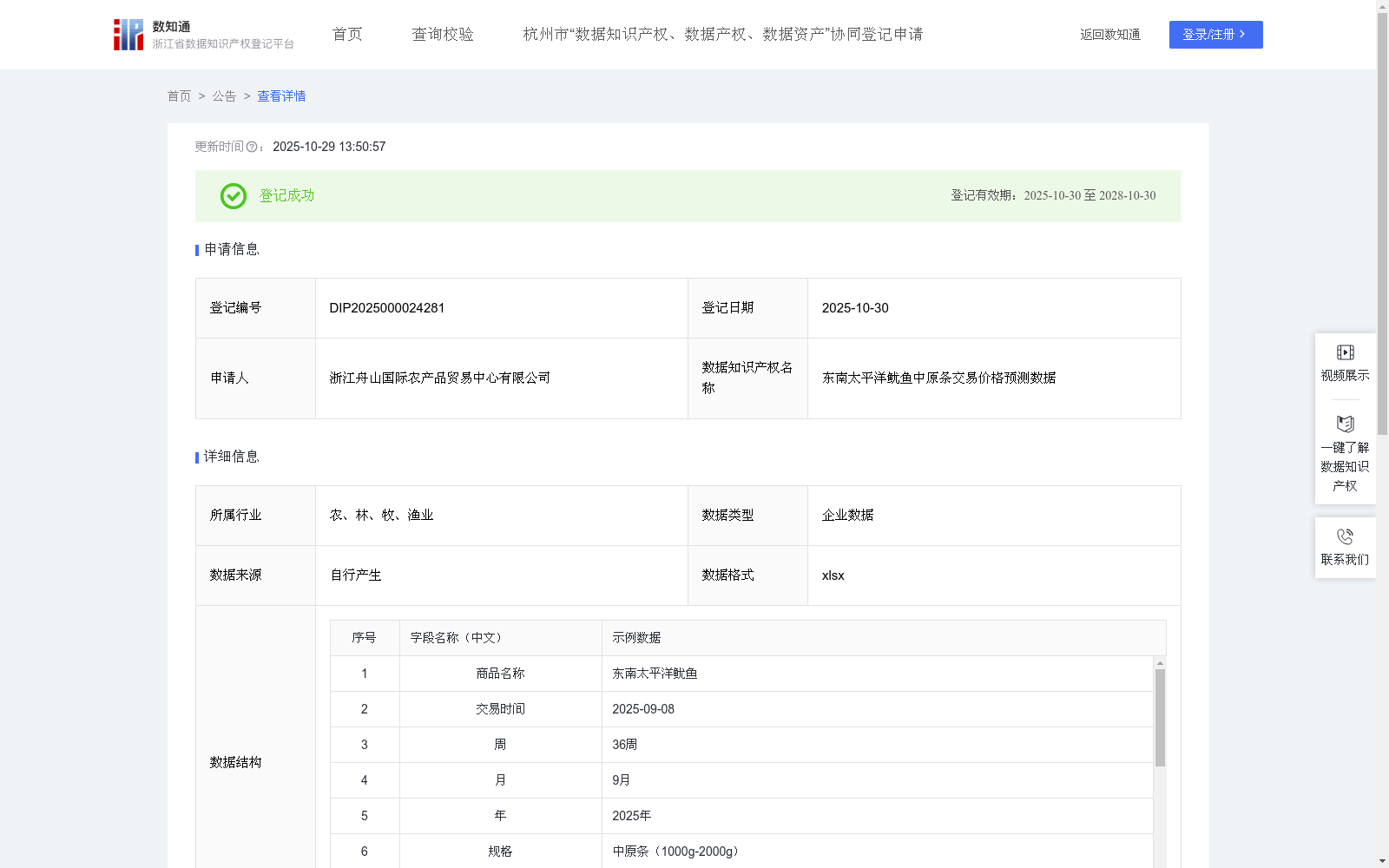Click the green 登记成功 checkmark icon
The height and width of the screenshot is (868, 1389).
pos(234,196)
